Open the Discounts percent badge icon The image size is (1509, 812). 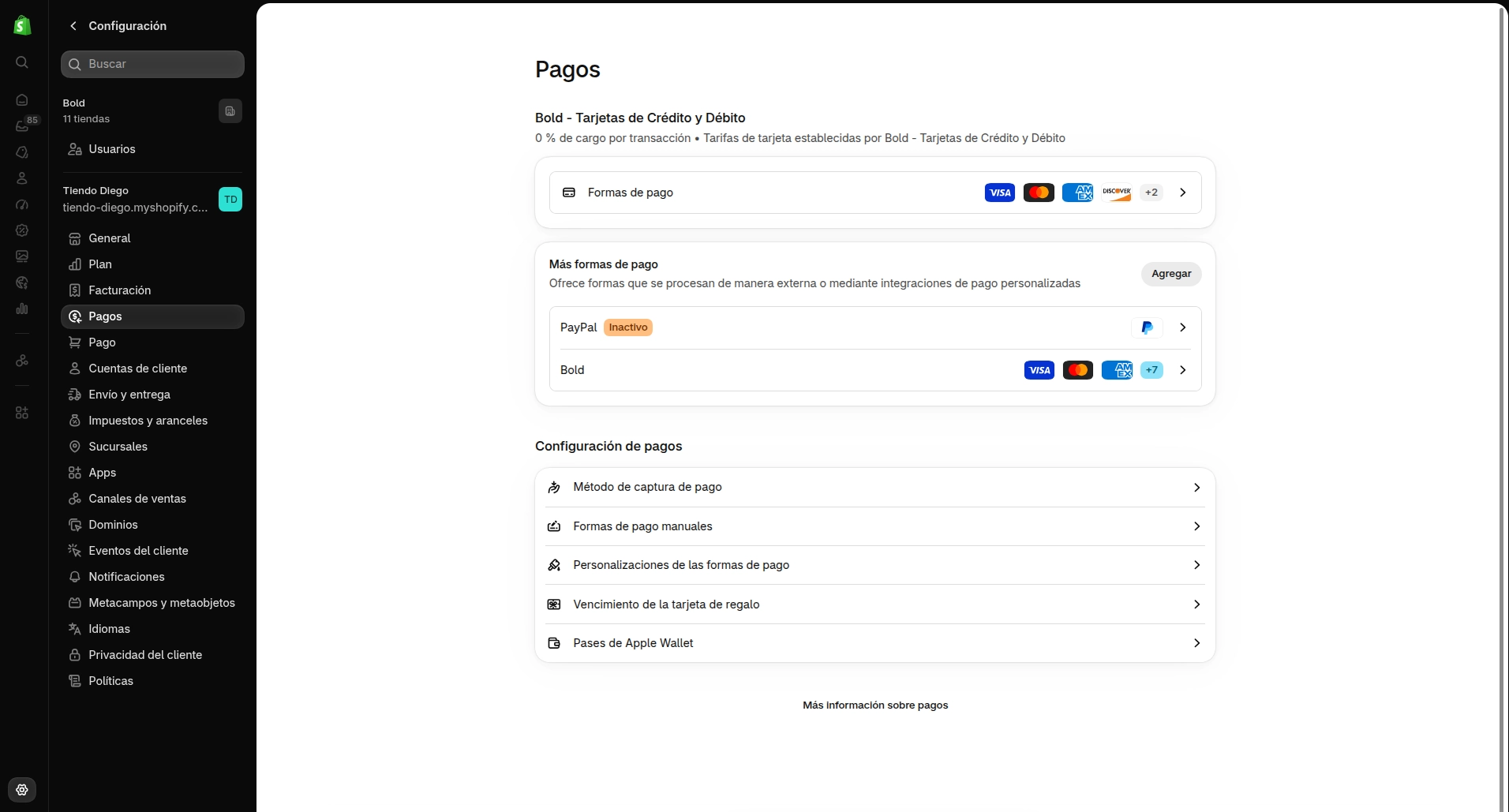[22, 230]
